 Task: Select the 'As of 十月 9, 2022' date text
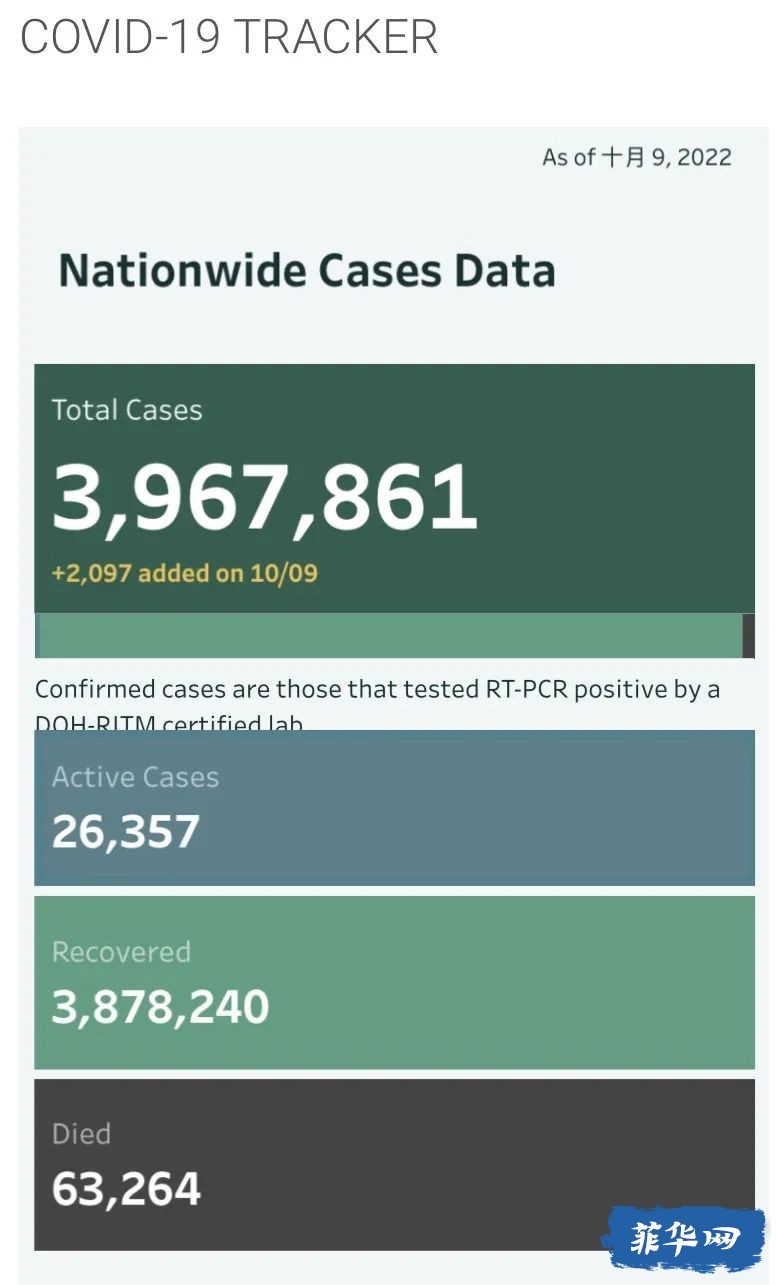636,157
